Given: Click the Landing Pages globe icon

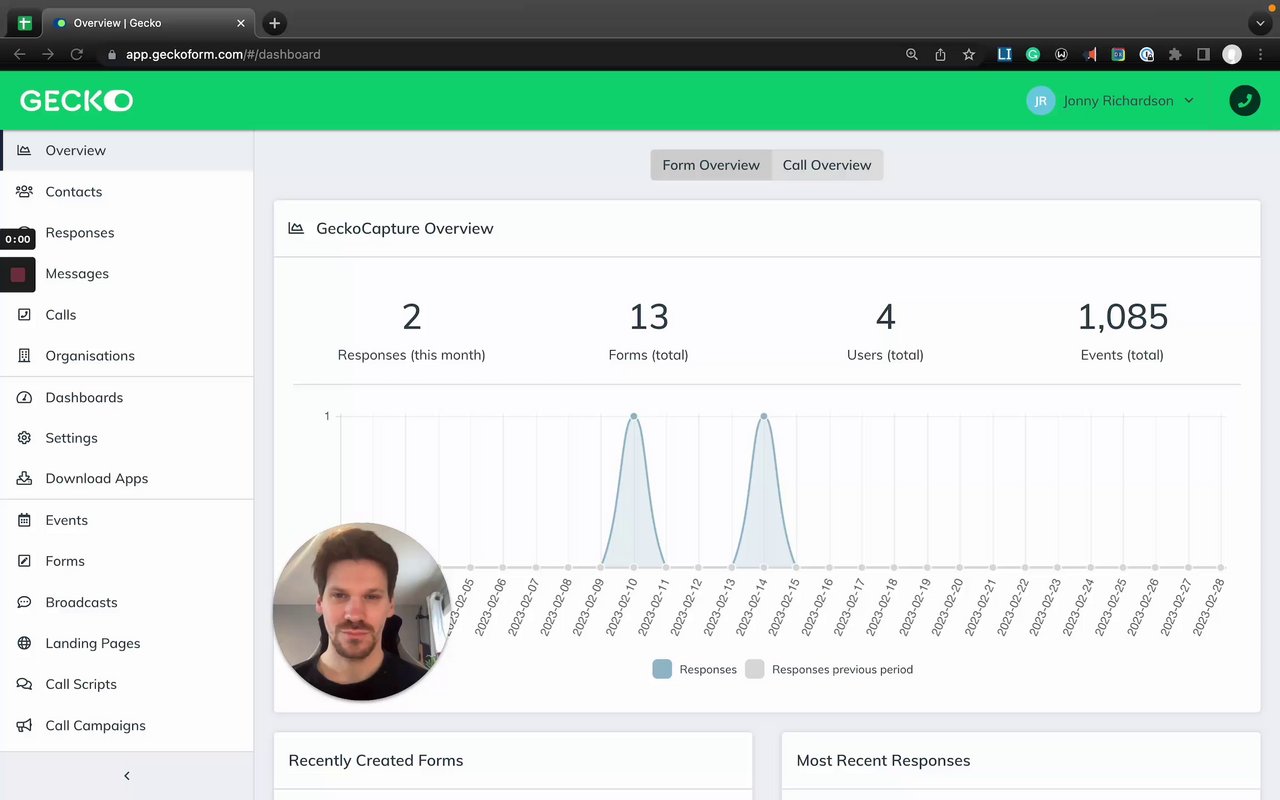Looking at the screenshot, I should pos(24,643).
